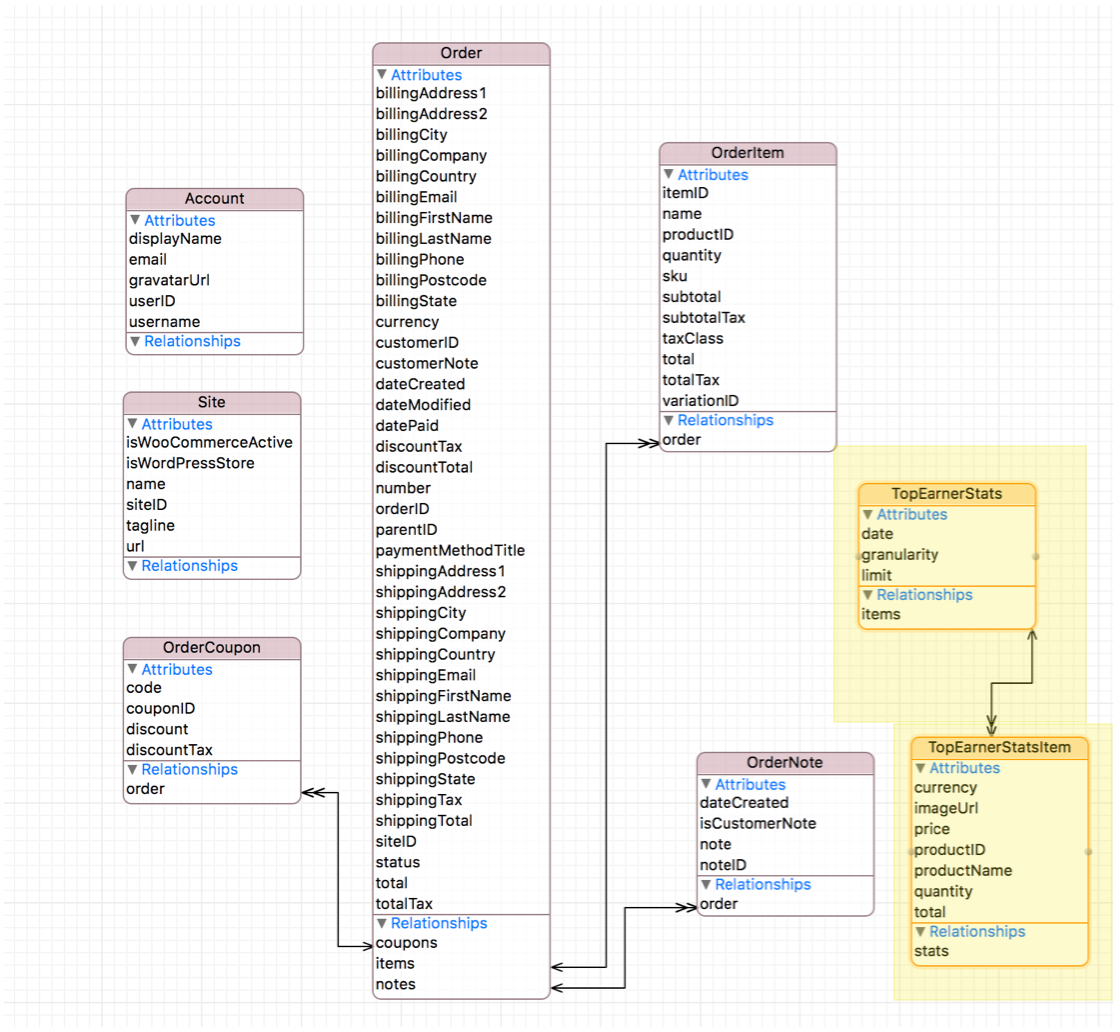This screenshot has height=1032, width=1120.
Task: Select the order relationship in OrderItem
Action: coord(681,440)
